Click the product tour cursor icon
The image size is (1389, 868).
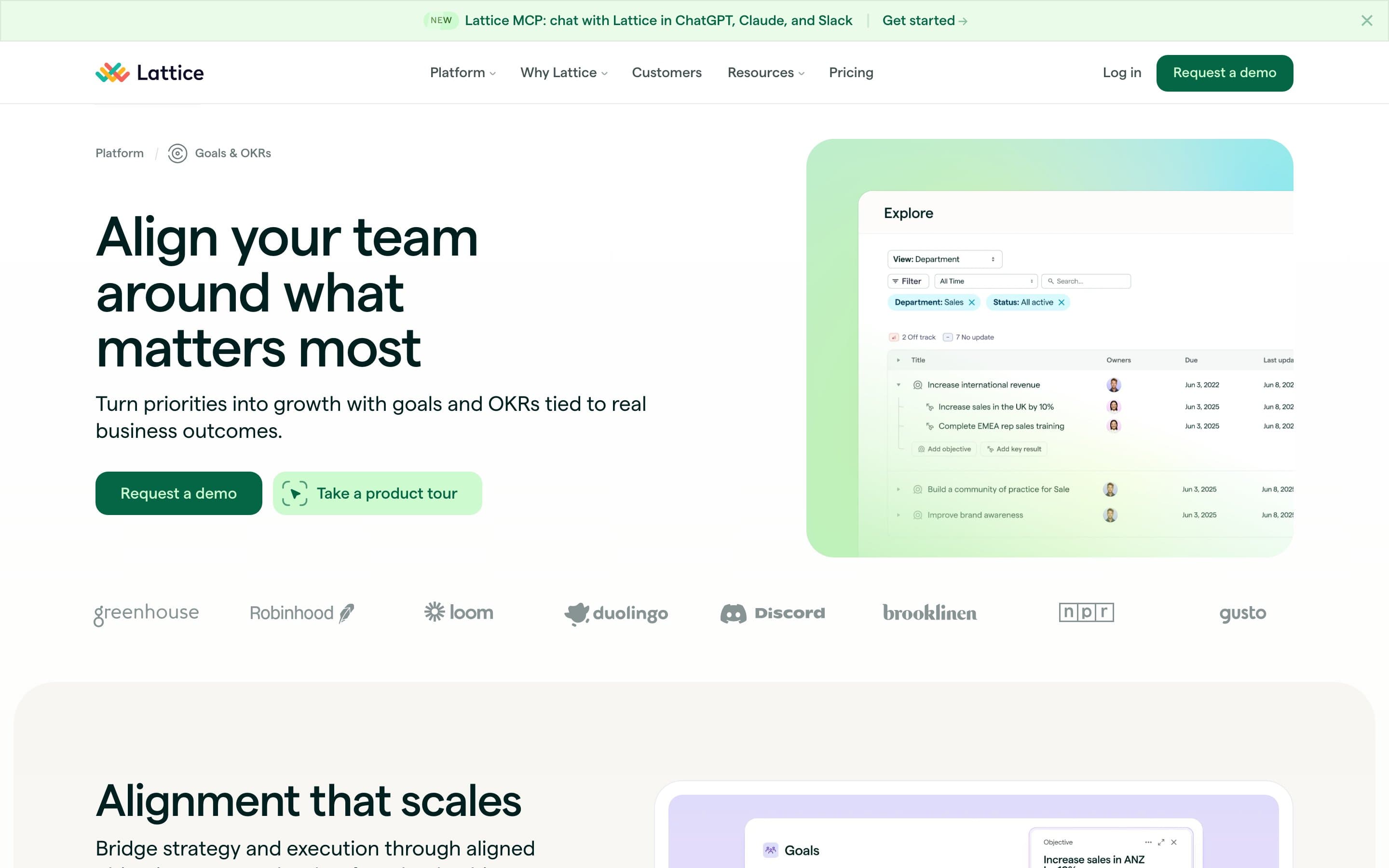click(295, 494)
